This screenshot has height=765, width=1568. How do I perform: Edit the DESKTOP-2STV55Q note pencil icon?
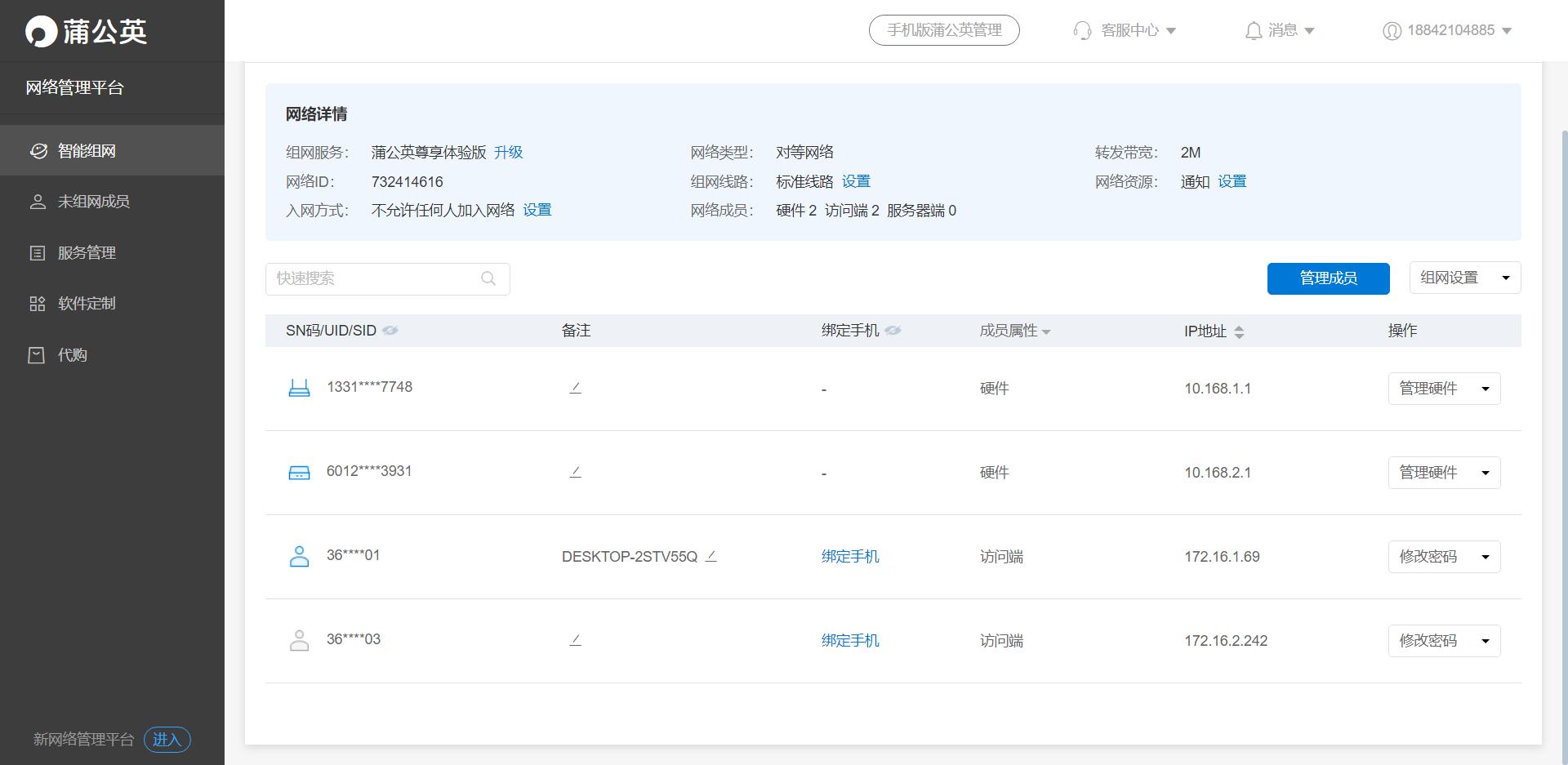tap(710, 556)
